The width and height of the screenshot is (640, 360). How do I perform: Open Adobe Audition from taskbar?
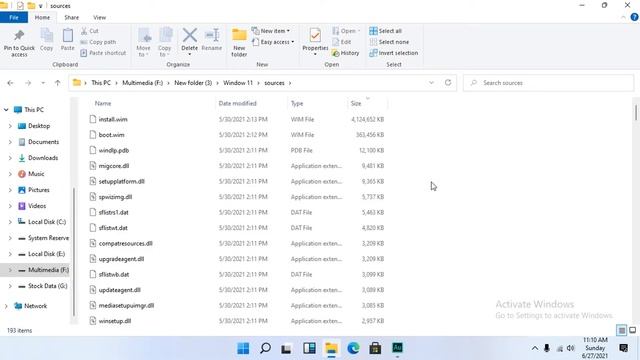click(397, 348)
